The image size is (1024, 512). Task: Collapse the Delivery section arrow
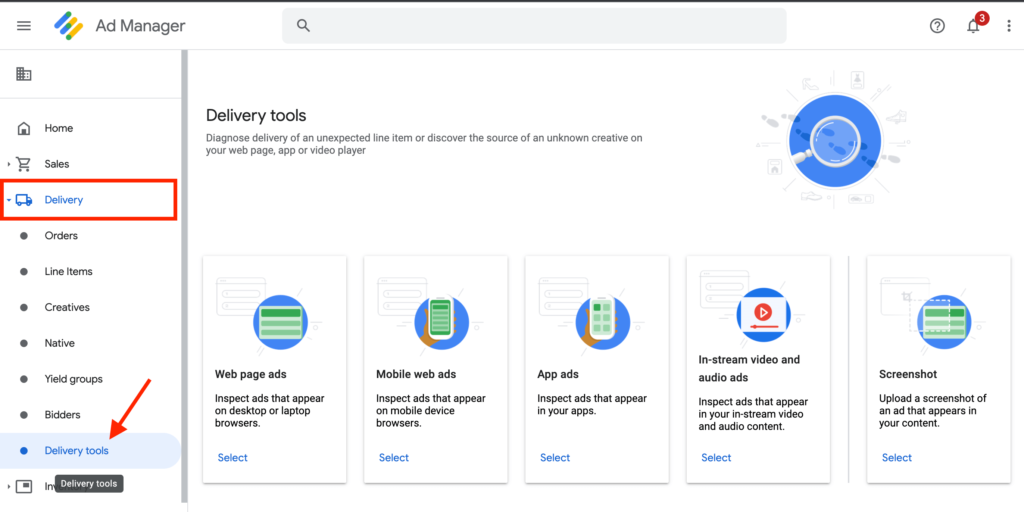coord(8,200)
